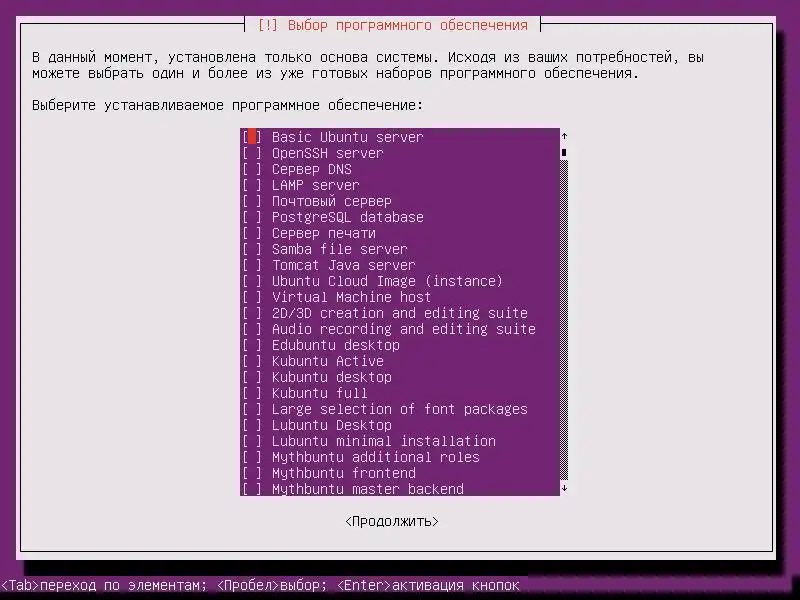
Task: Check the OpenSSH server checkbox
Action: [x=252, y=153]
